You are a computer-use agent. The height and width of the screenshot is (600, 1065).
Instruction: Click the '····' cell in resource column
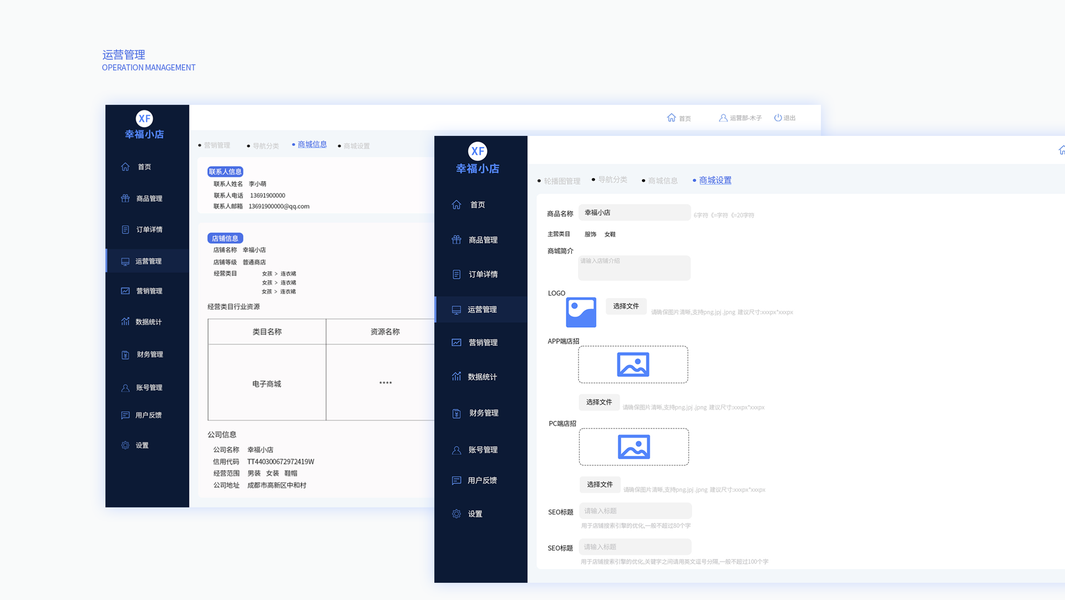(385, 383)
